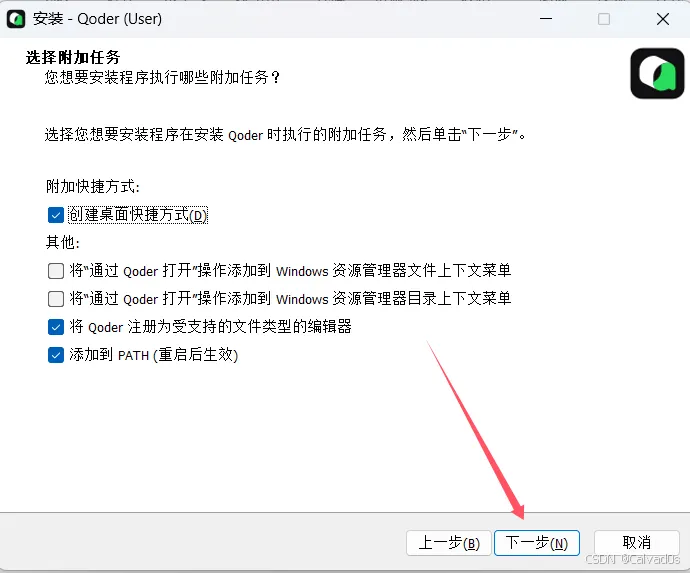Close the Qoder installer window
The image size is (690, 573).
click(x=663, y=19)
